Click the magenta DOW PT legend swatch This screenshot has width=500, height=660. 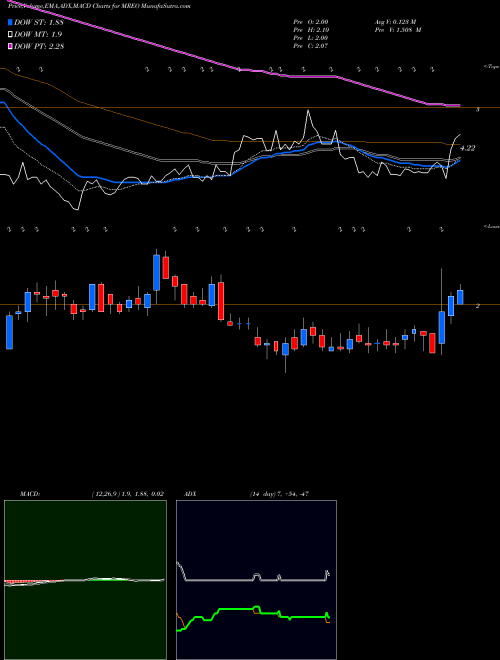(11, 46)
